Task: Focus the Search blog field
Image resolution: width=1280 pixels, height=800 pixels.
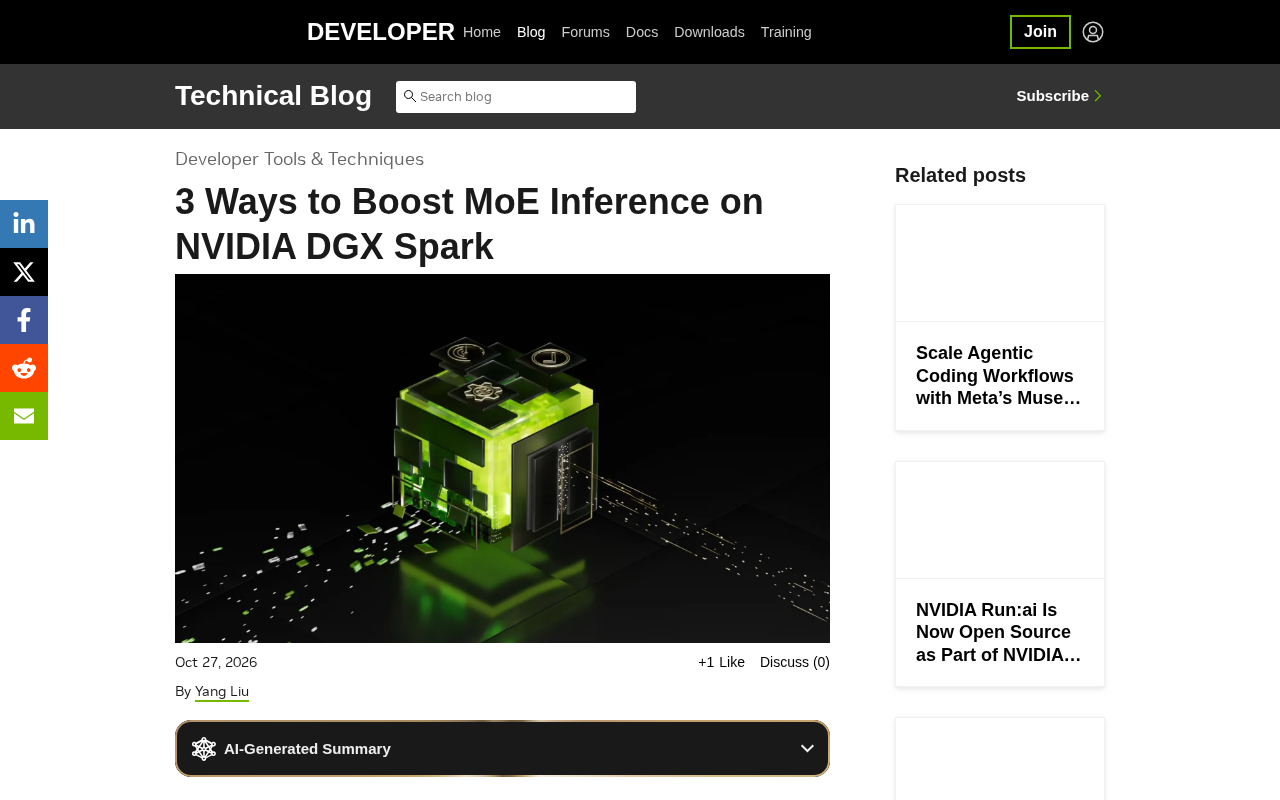Action: [516, 97]
